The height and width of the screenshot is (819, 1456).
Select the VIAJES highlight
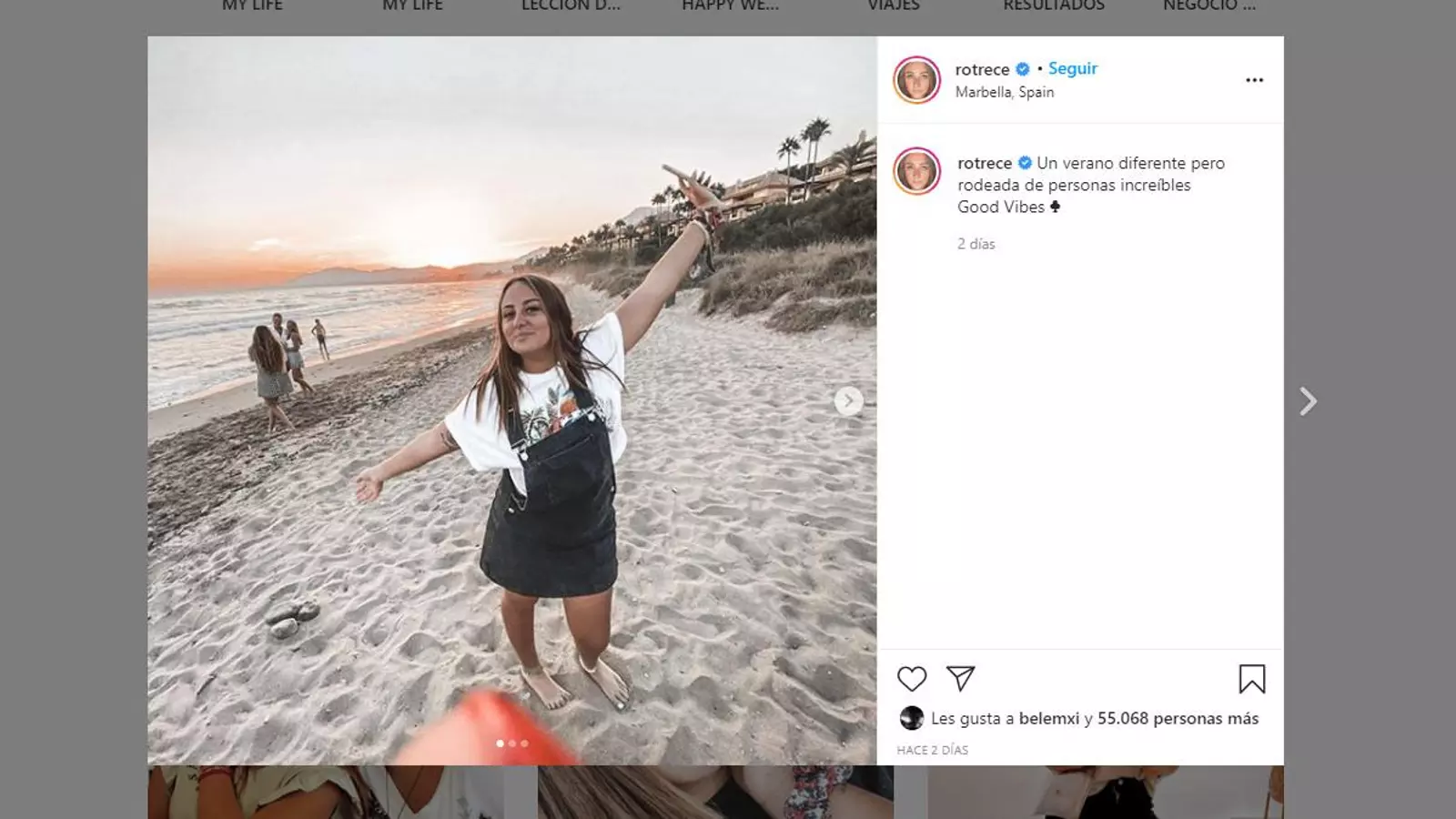(894, 6)
